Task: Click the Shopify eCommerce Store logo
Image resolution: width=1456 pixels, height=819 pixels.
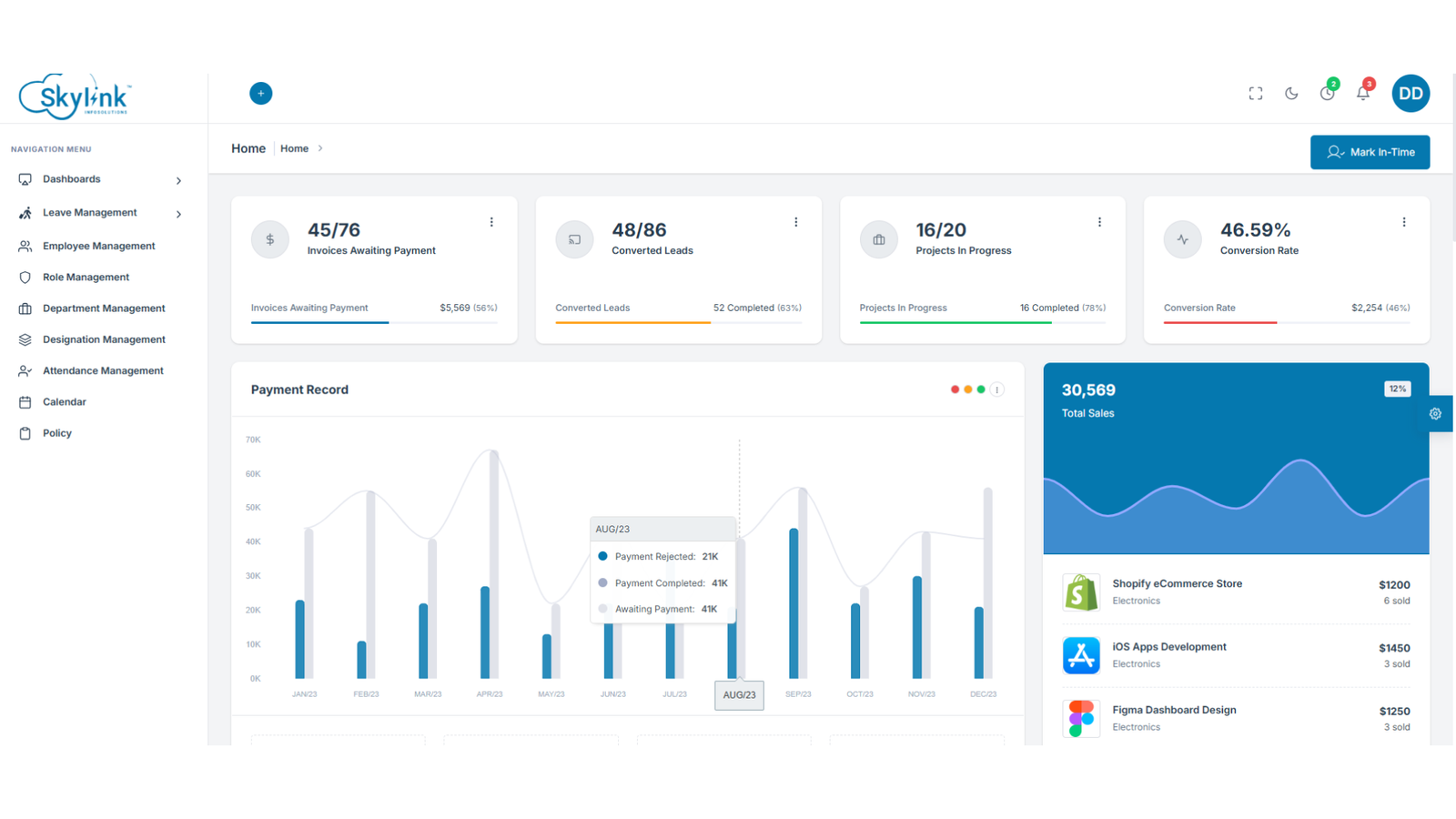Action: tap(1080, 591)
